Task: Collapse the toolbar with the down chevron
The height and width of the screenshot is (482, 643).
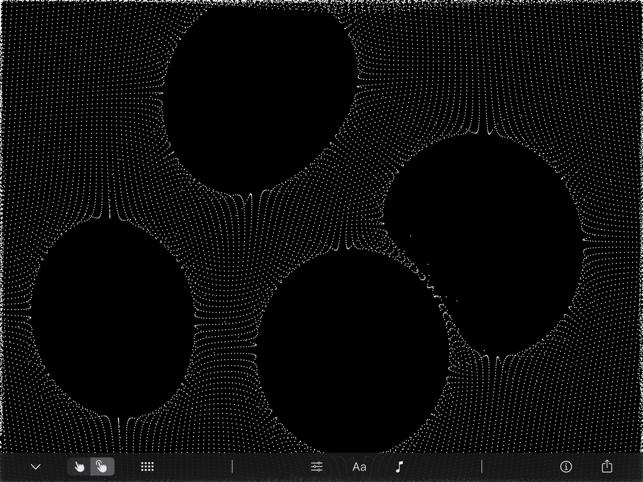Action: point(36,467)
